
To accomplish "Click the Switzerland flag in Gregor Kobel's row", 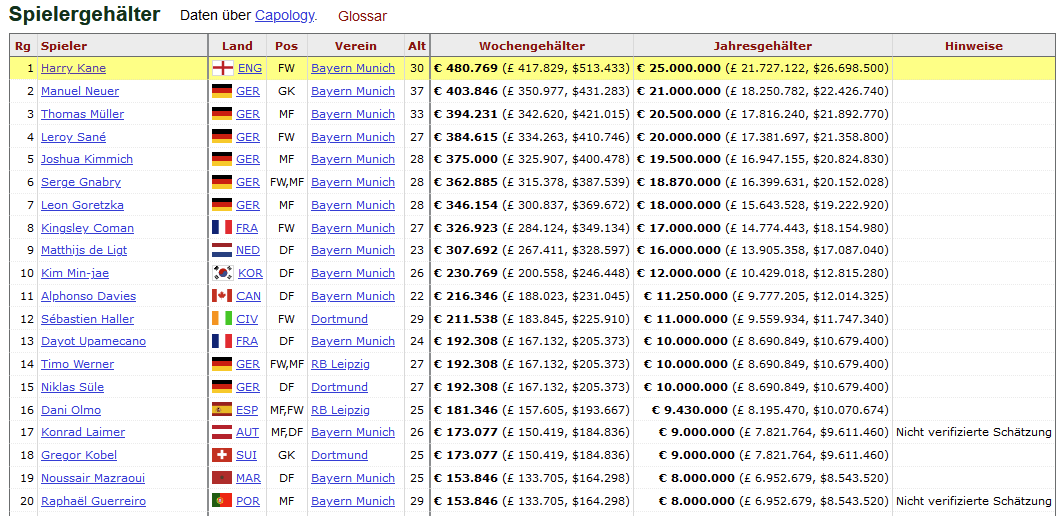I will pyautogui.click(x=222, y=455).
